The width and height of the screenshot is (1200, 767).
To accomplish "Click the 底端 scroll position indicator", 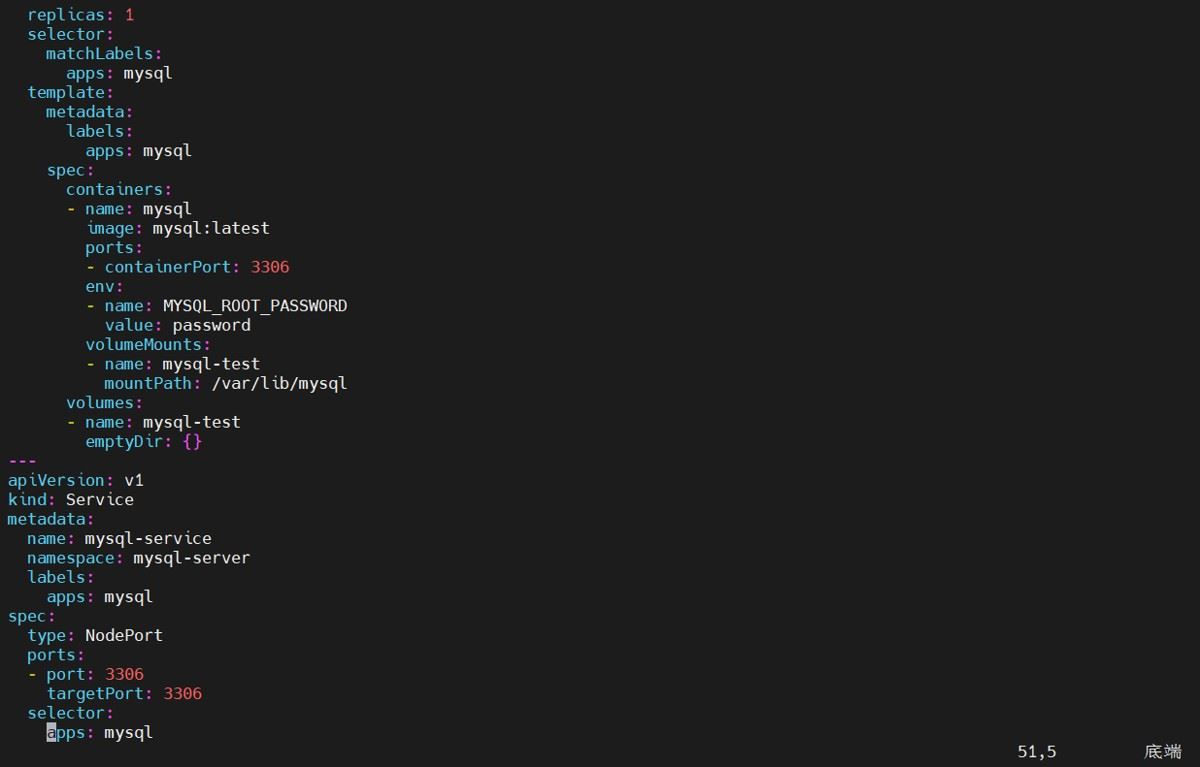I will [x=1163, y=751].
